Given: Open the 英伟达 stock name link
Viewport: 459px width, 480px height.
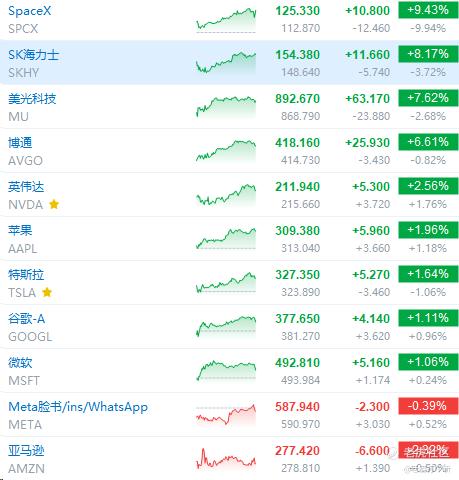Looking at the screenshot, I should (x=26, y=187).
